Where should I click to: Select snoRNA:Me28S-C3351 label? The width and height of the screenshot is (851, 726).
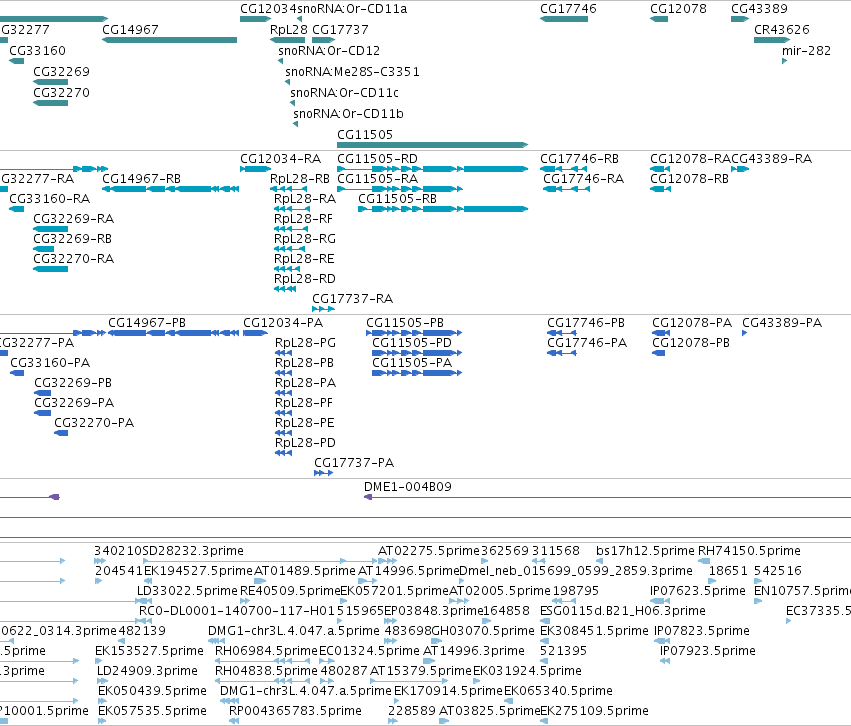click(352, 72)
